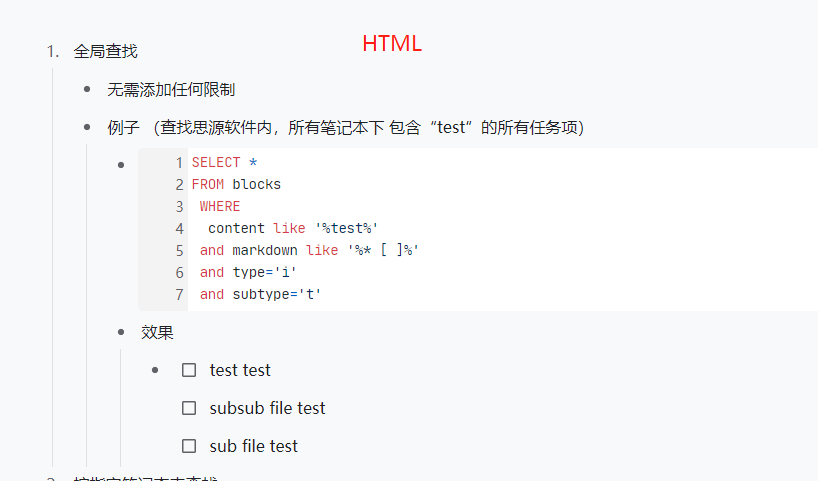Viewport: 818px width, 481px height.
Task: Click the "FROM blocks" code line
Action: (236, 184)
